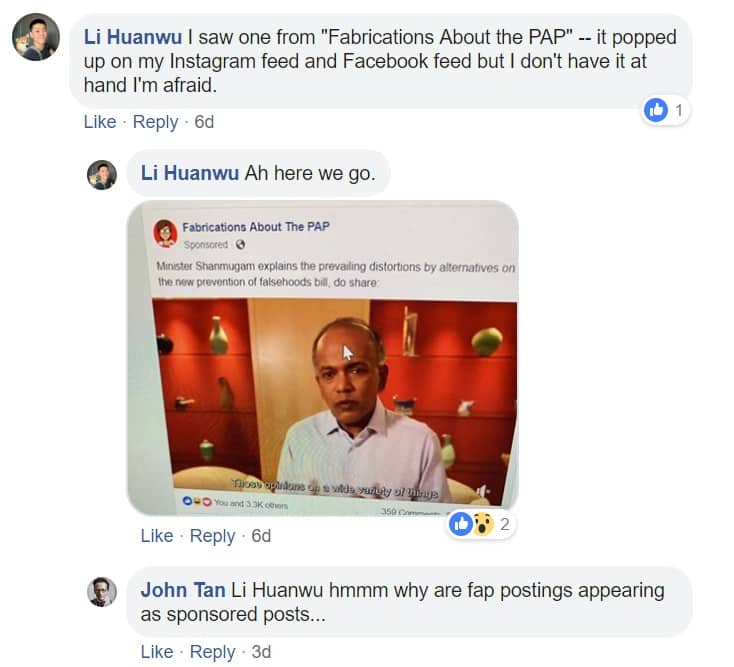
Task: Reply to John Tan's comment
Action: tap(213, 652)
